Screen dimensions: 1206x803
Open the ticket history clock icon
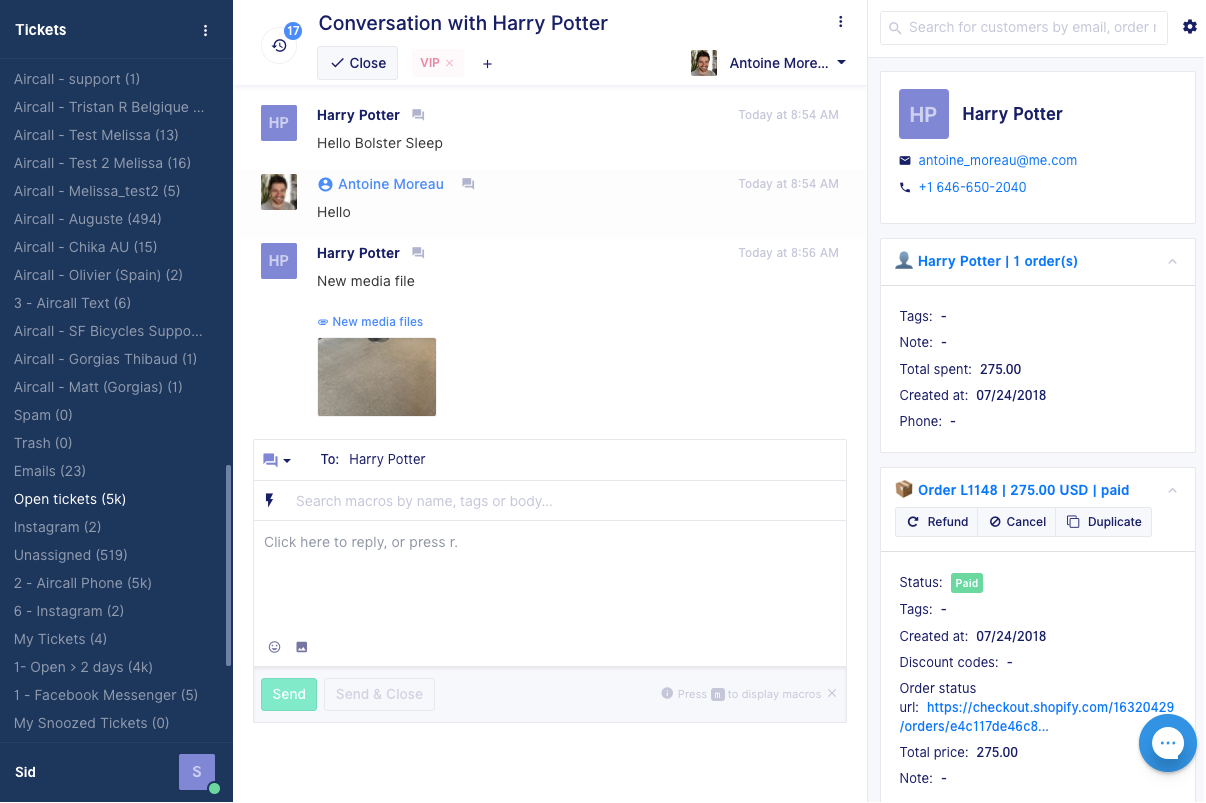(x=279, y=46)
